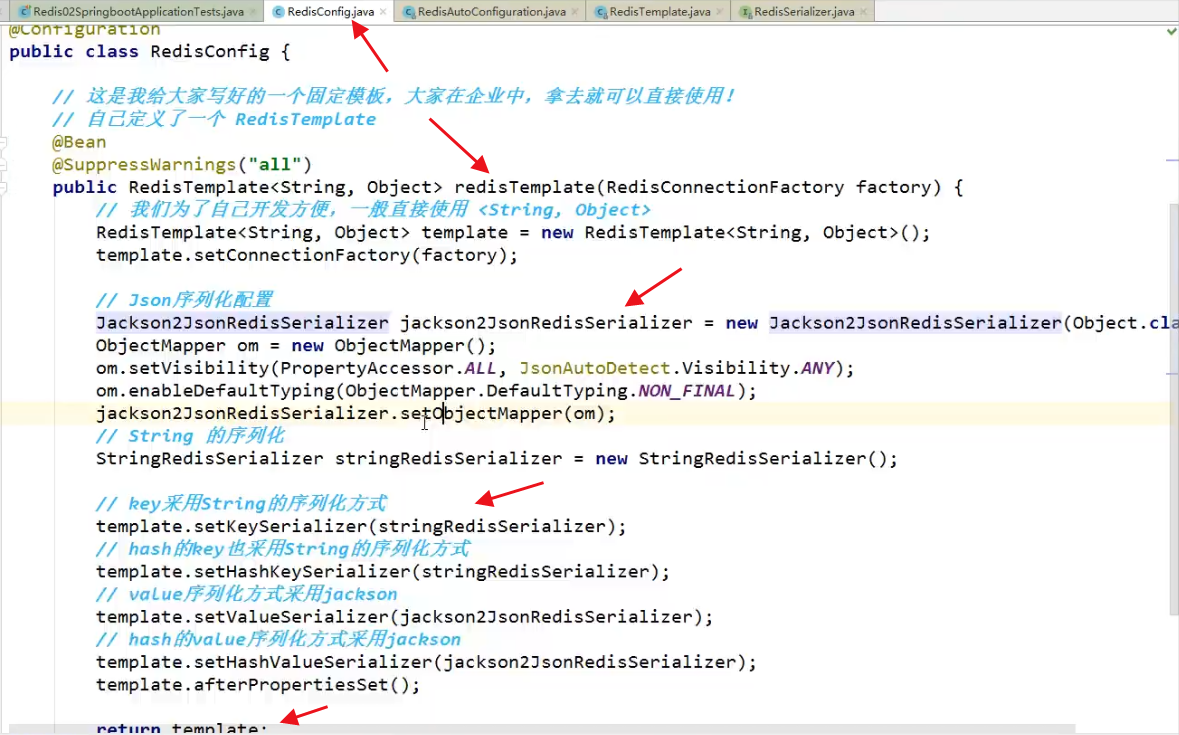Click the test class icon on Redis02SpringbootApplicationTests tab
This screenshot has height=735, width=1179.
(25, 11)
